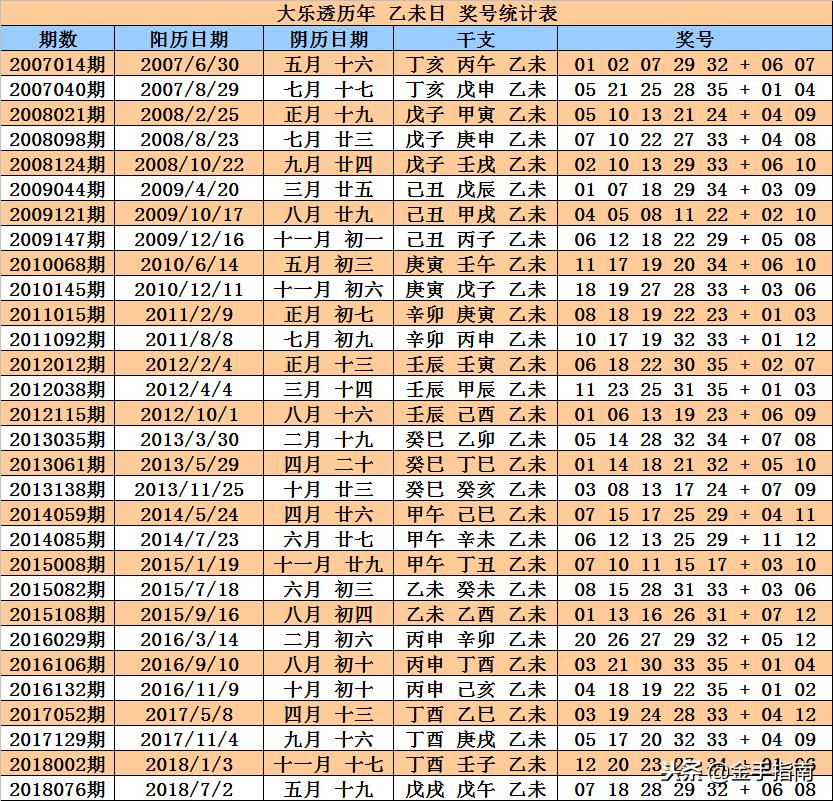Click lunar date 七月 廿三
This screenshot has height=801, width=833.
[328, 139]
